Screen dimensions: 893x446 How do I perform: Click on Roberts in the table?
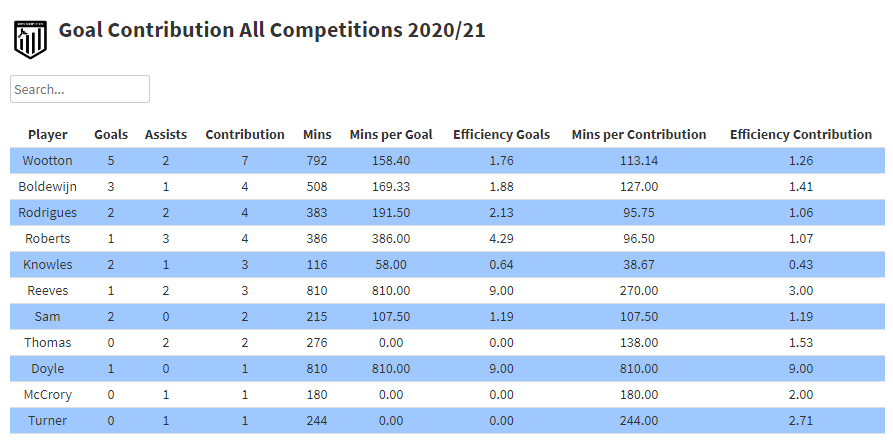tap(48, 238)
